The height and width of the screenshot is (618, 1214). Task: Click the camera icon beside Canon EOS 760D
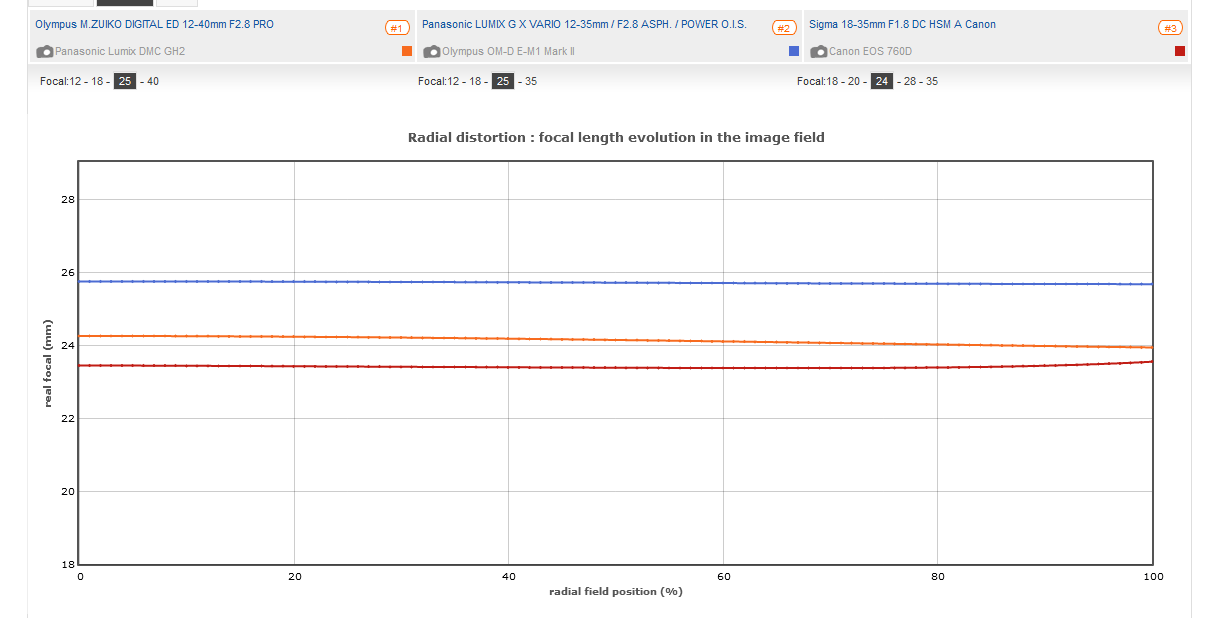click(819, 51)
